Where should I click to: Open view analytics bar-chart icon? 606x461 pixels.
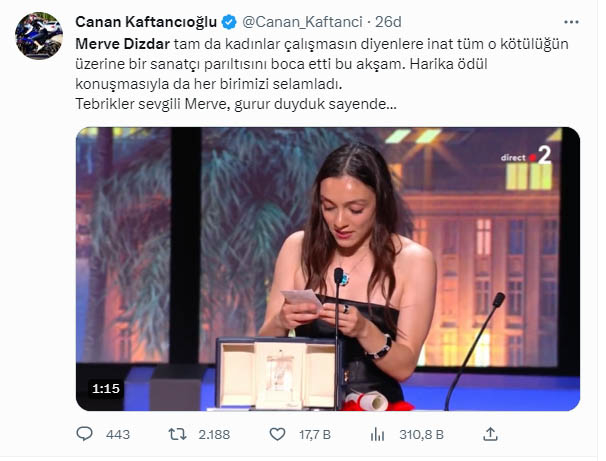[378, 434]
